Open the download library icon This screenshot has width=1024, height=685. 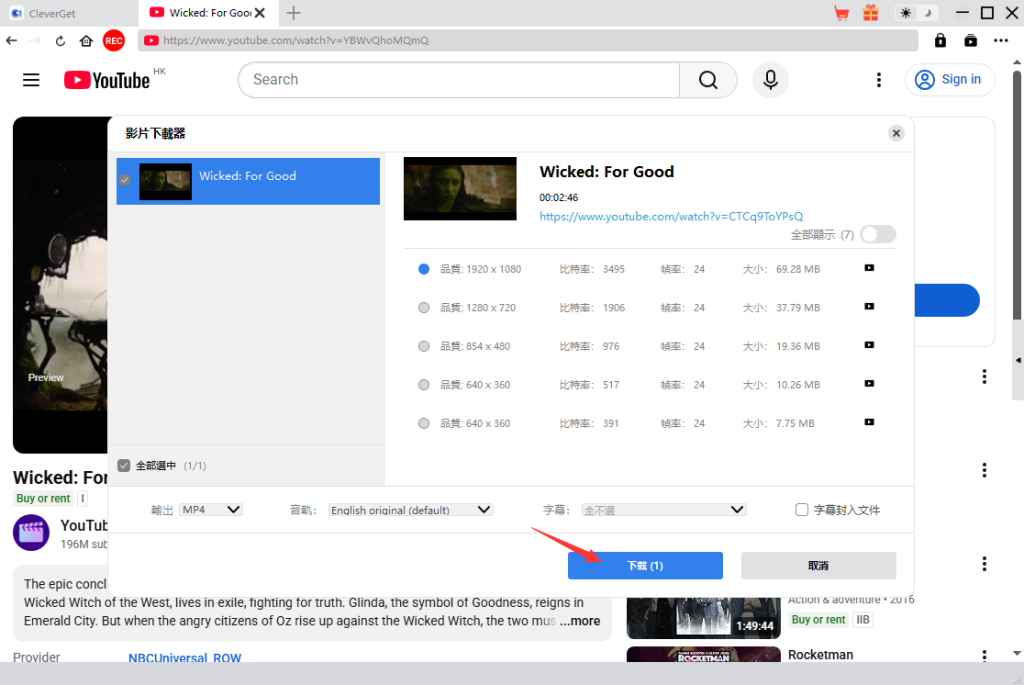pos(970,40)
